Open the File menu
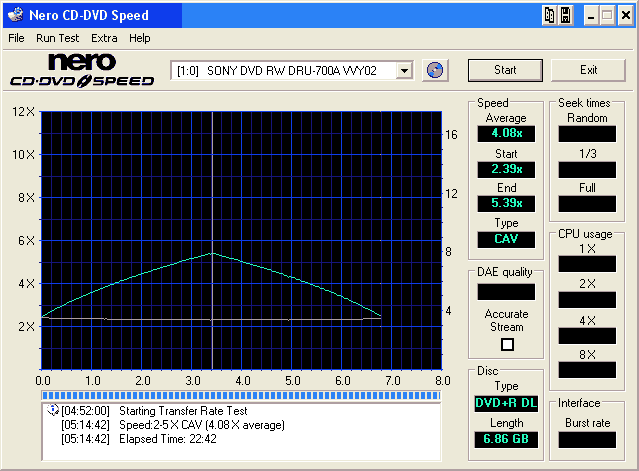Image resolution: width=639 pixels, height=471 pixels. [16, 38]
